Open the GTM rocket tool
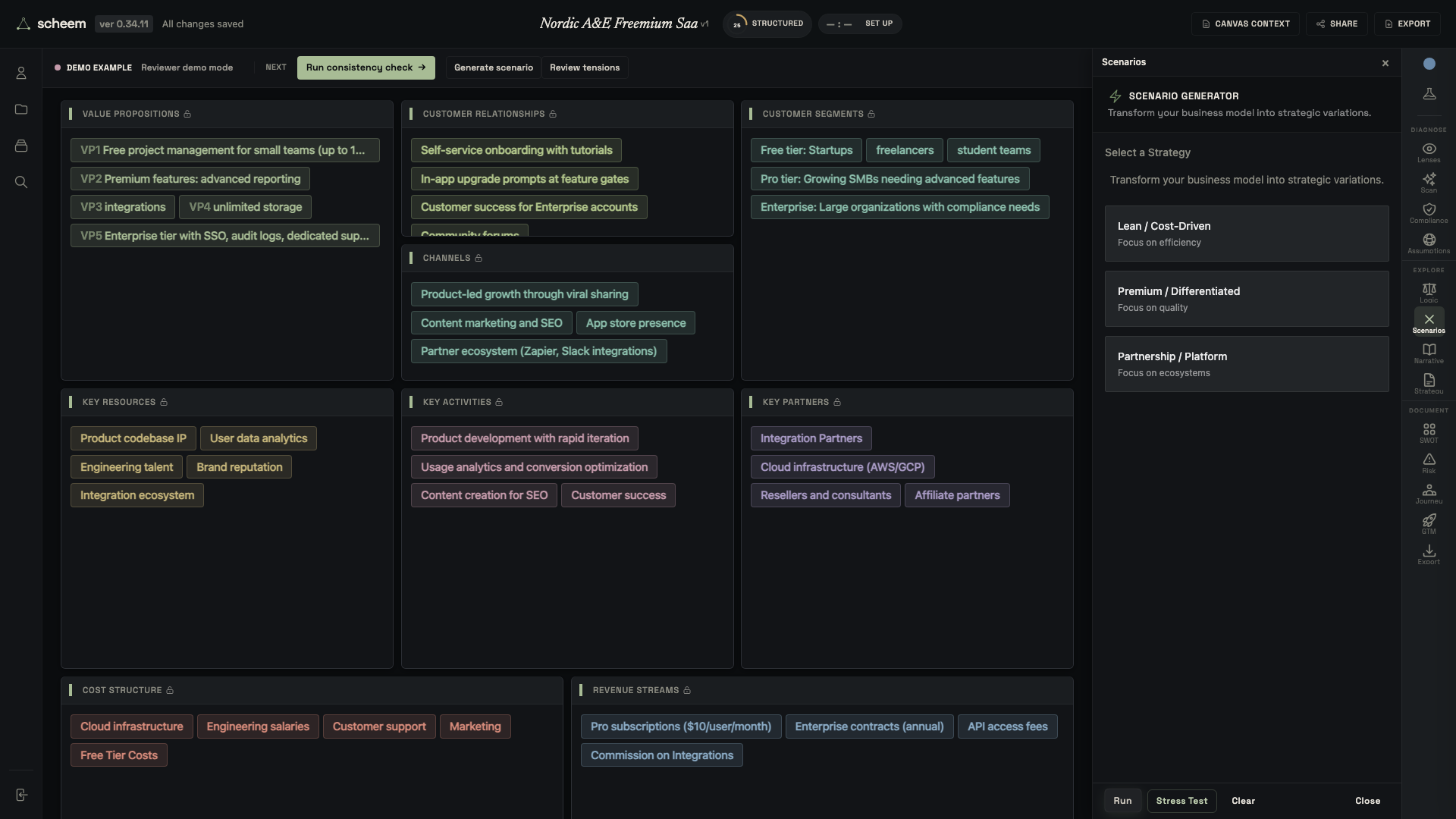 pos(1429,524)
